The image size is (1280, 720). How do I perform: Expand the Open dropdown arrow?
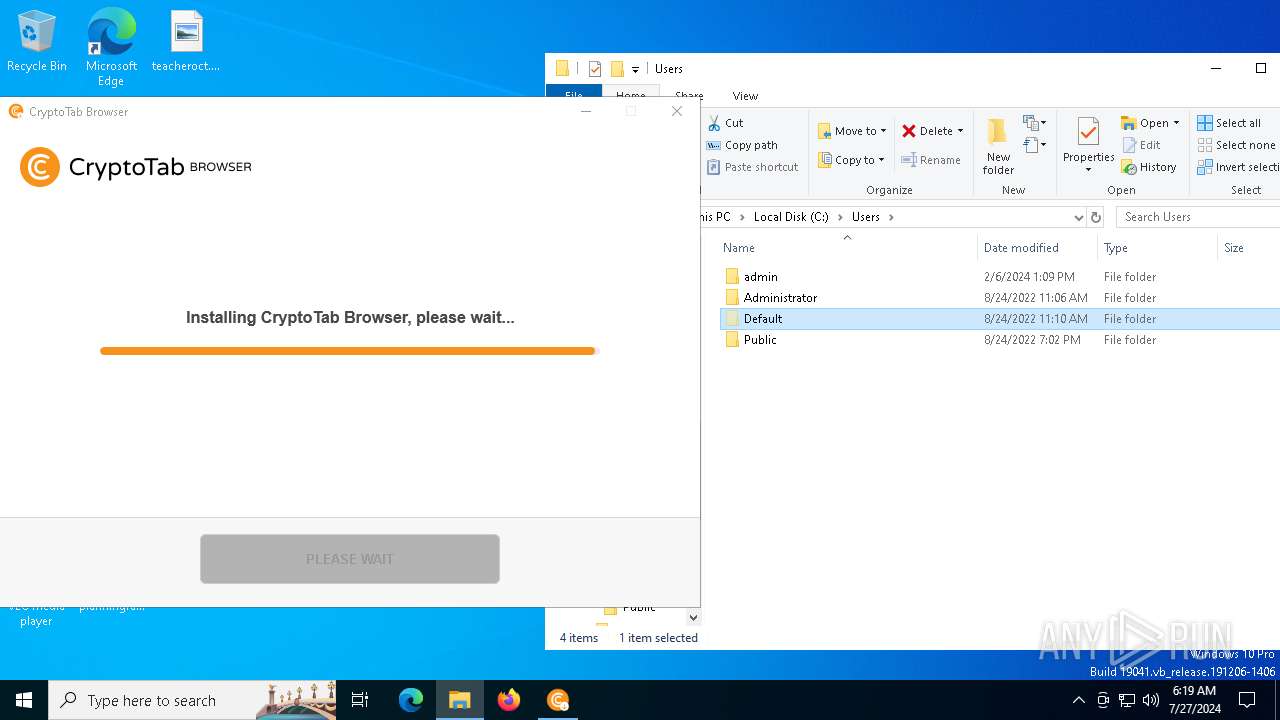click(1176, 123)
